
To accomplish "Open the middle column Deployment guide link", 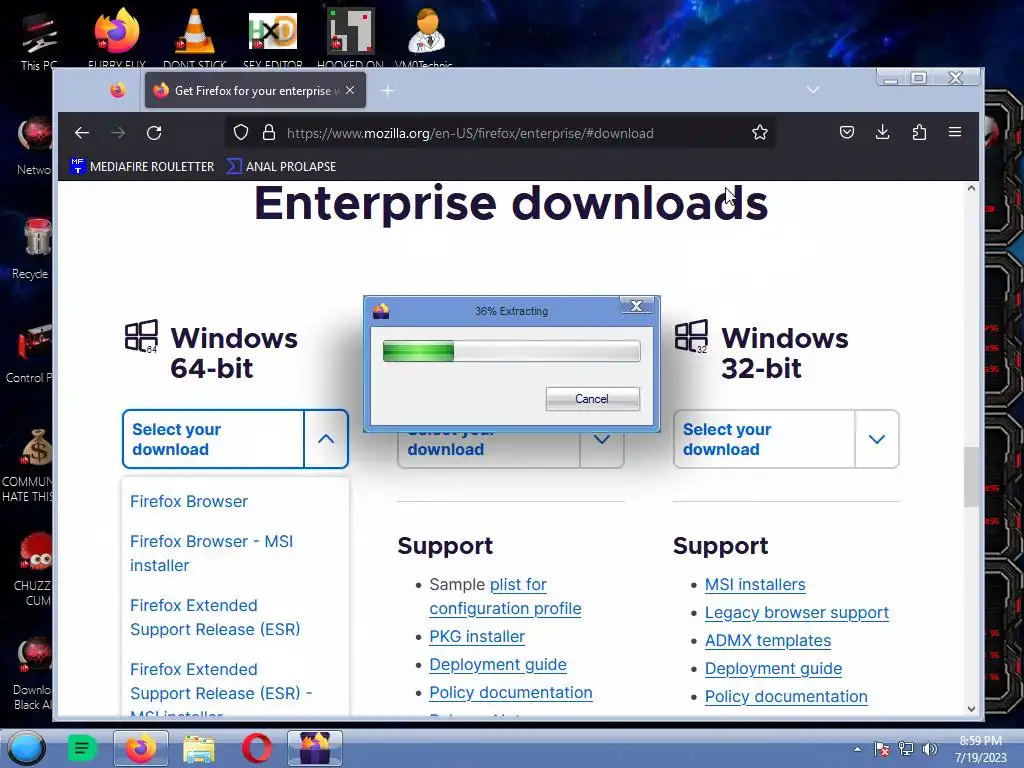I will [x=498, y=664].
